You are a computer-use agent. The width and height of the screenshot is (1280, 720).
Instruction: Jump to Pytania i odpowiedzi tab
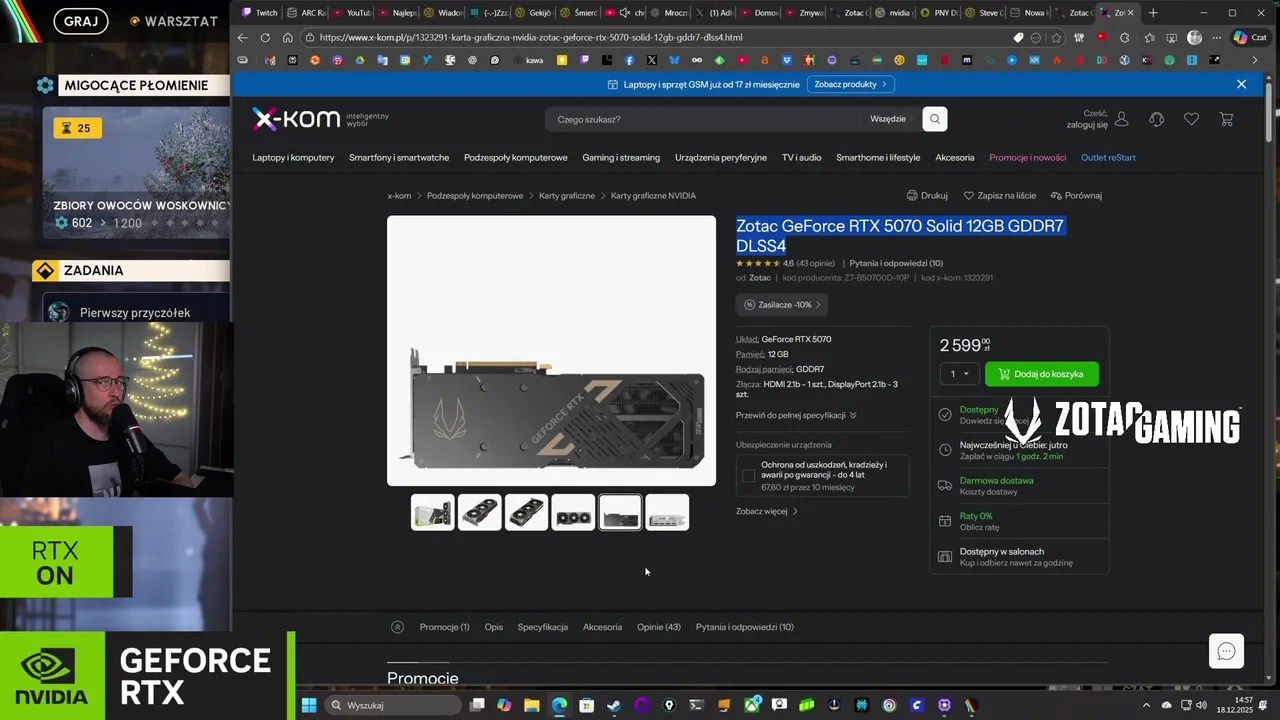coord(745,627)
